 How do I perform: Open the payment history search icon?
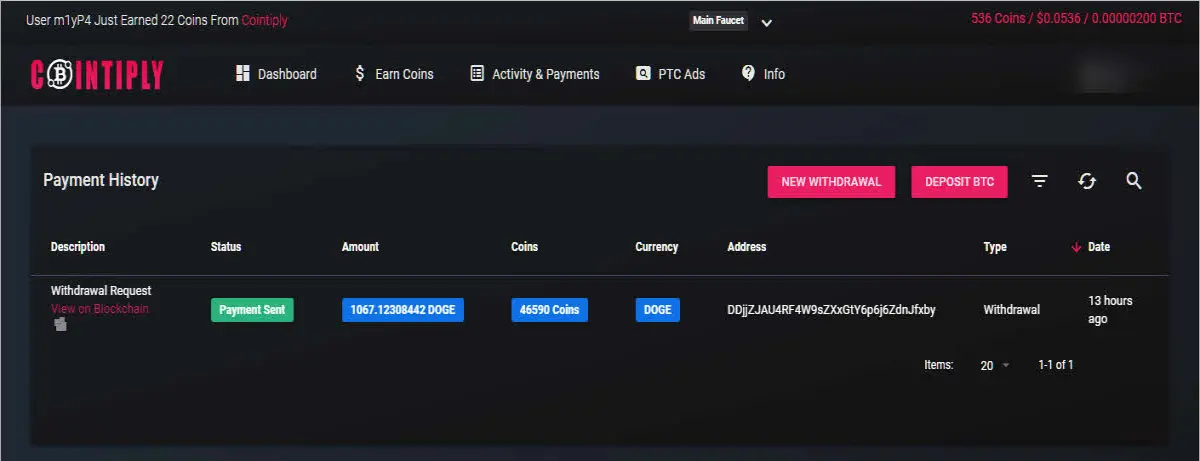coord(1134,181)
